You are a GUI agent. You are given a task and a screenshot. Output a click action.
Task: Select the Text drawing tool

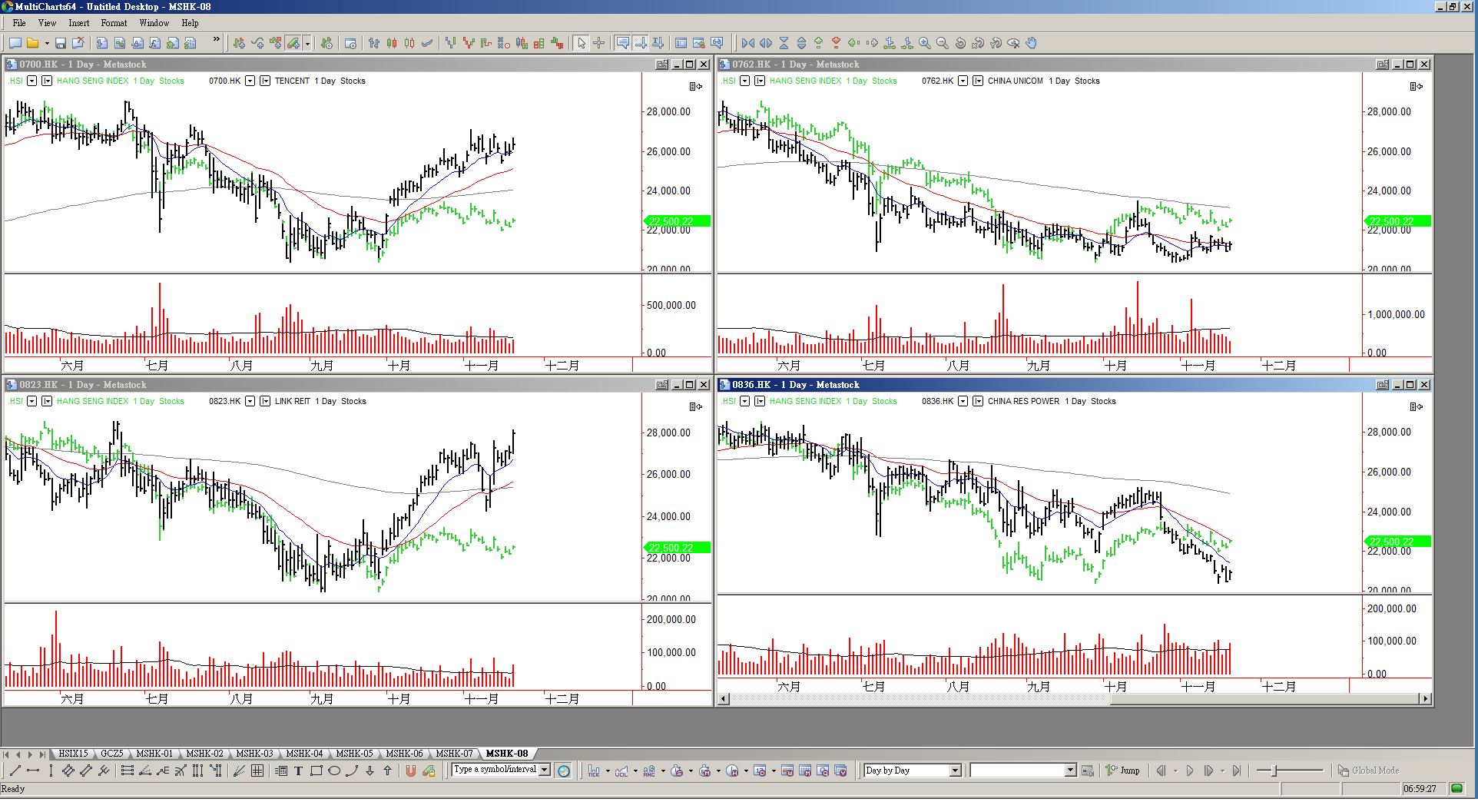point(298,771)
